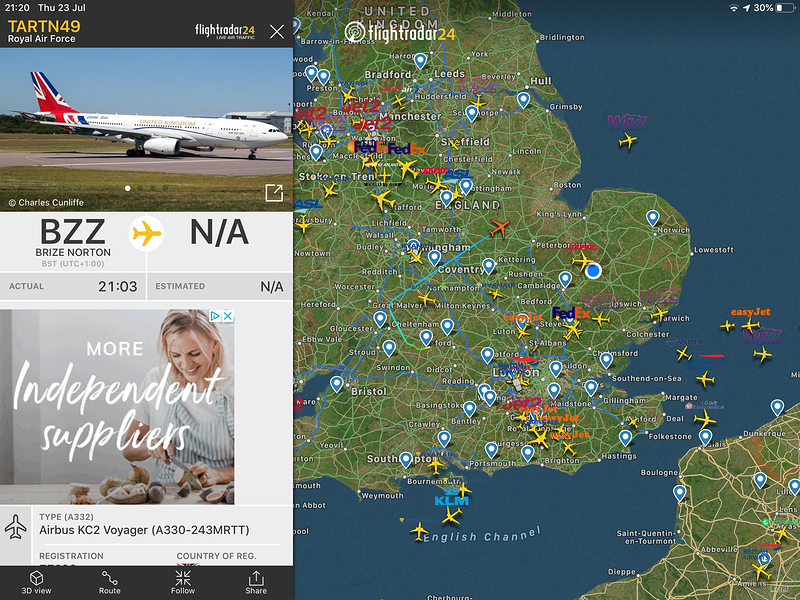
Task: Tap the KLM aircraft over English Channel
Action: [x=452, y=515]
